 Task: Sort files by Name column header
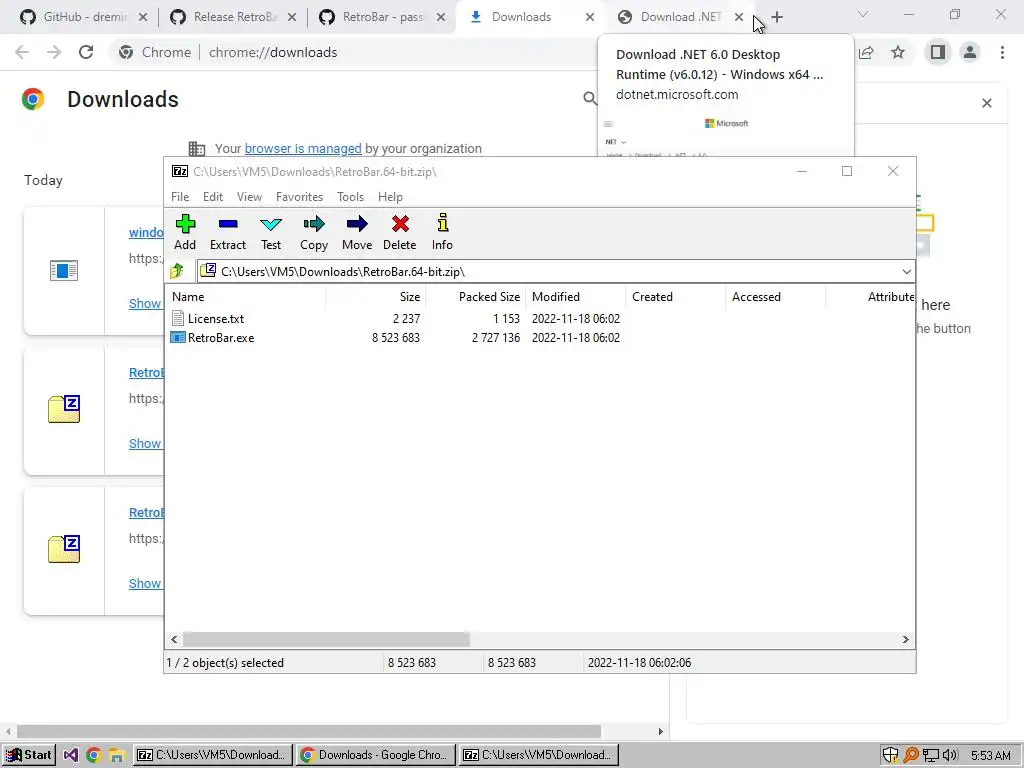point(246,296)
